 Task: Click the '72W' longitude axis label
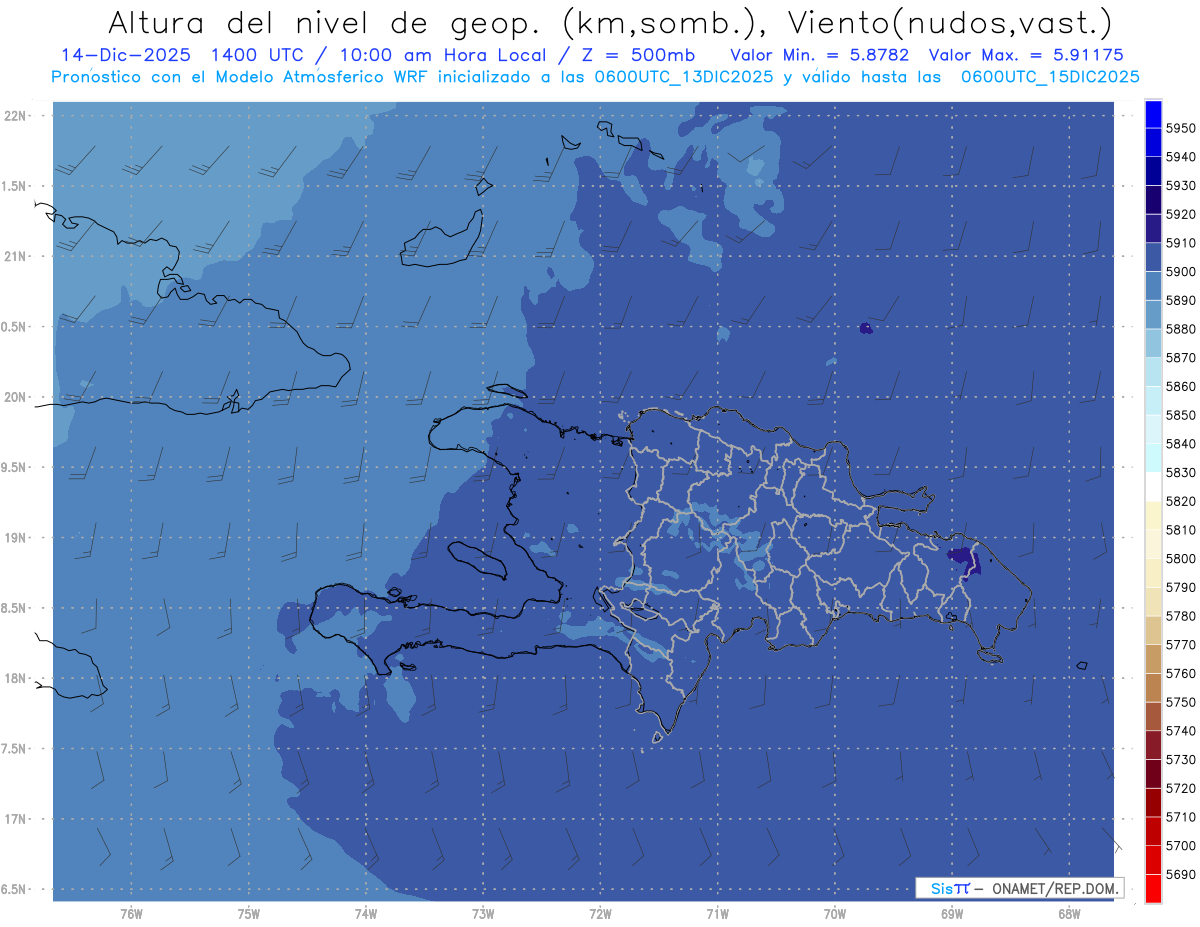pyautogui.click(x=600, y=914)
